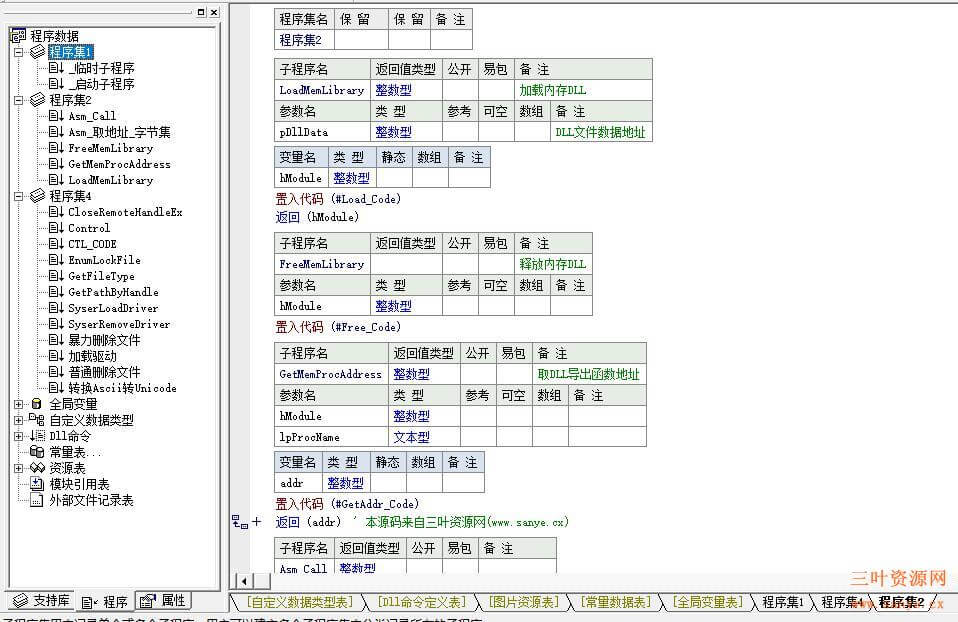
Task: Click the 模块引用表 icon
Action: [37, 484]
